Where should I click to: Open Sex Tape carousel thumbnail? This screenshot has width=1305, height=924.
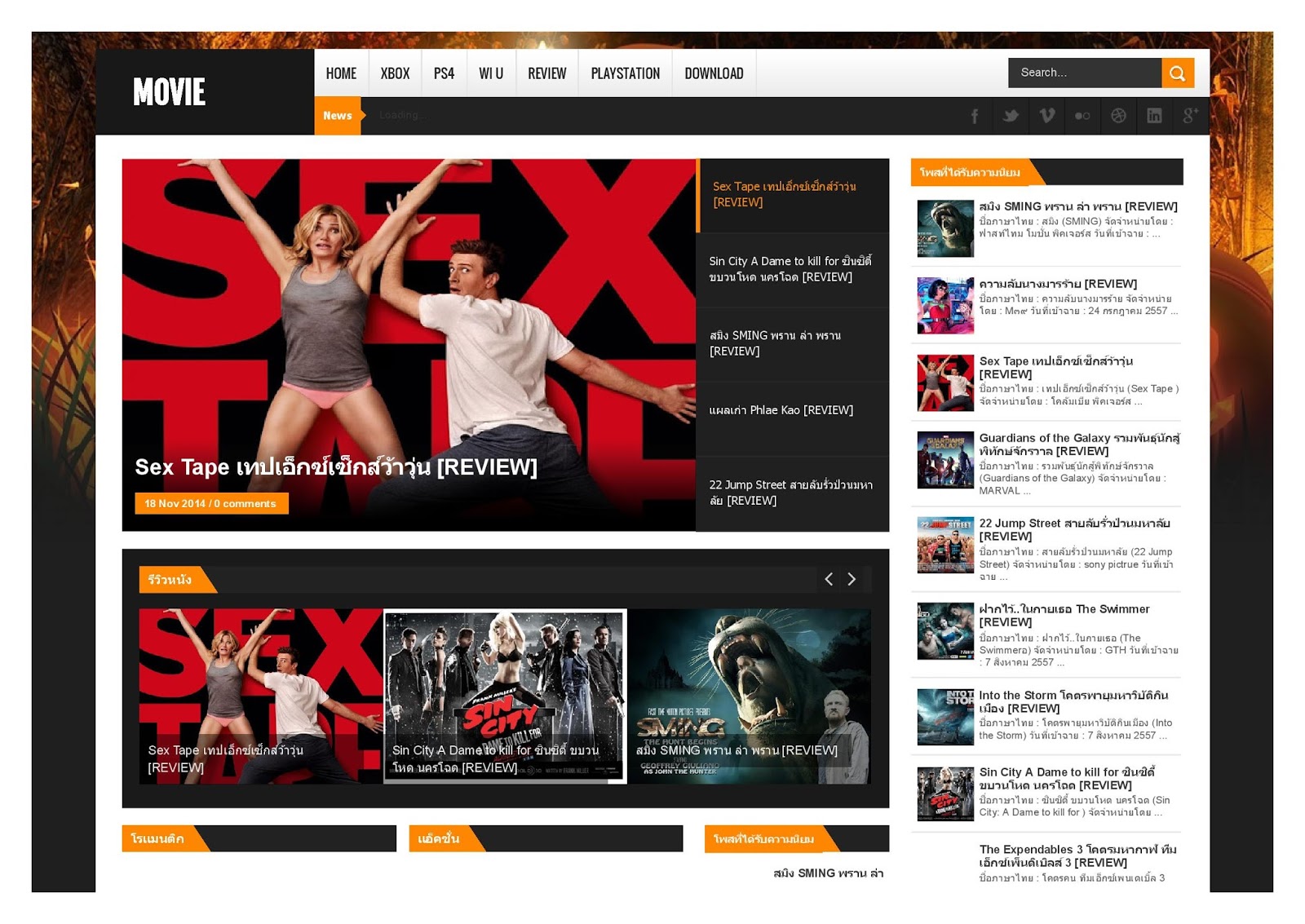click(261, 696)
